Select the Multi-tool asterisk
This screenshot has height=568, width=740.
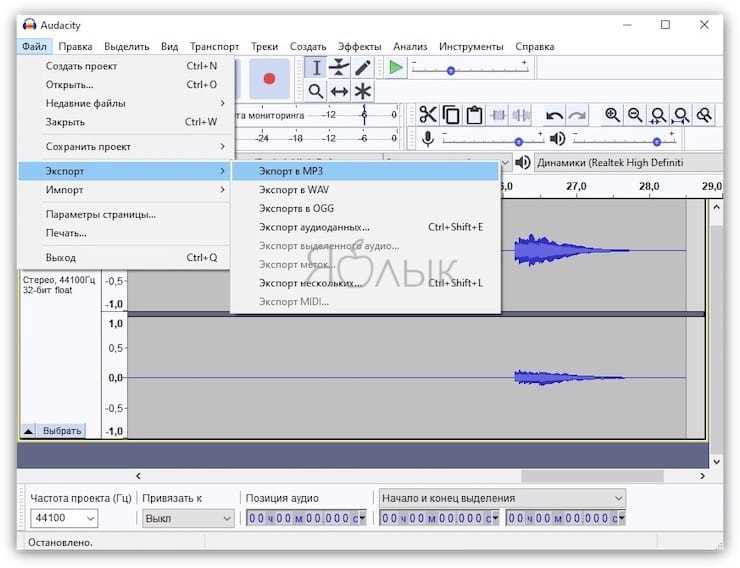pyautogui.click(x=362, y=91)
